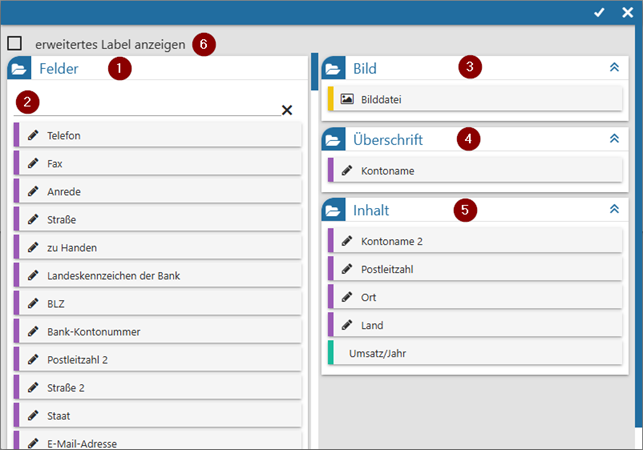Image resolution: width=643 pixels, height=450 pixels.
Task: Click the Felder list scrollbar thumb
Action: [315, 71]
